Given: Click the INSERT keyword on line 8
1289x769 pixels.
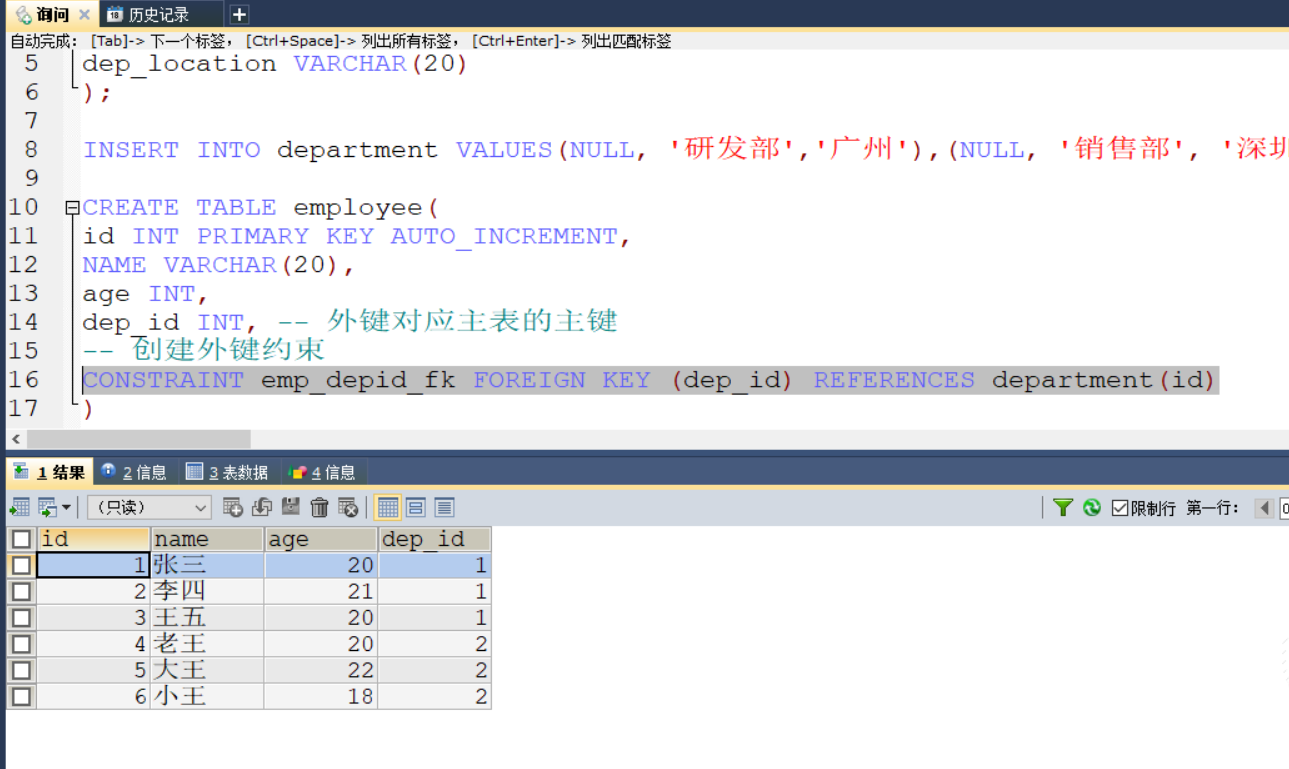Looking at the screenshot, I should (x=131, y=150).
